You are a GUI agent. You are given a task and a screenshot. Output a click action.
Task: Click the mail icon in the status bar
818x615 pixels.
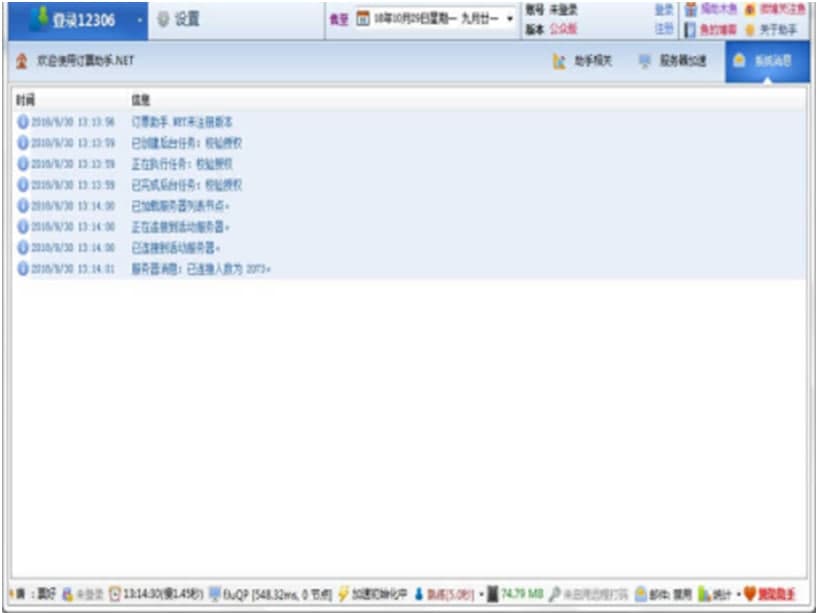tap(641, 594)
